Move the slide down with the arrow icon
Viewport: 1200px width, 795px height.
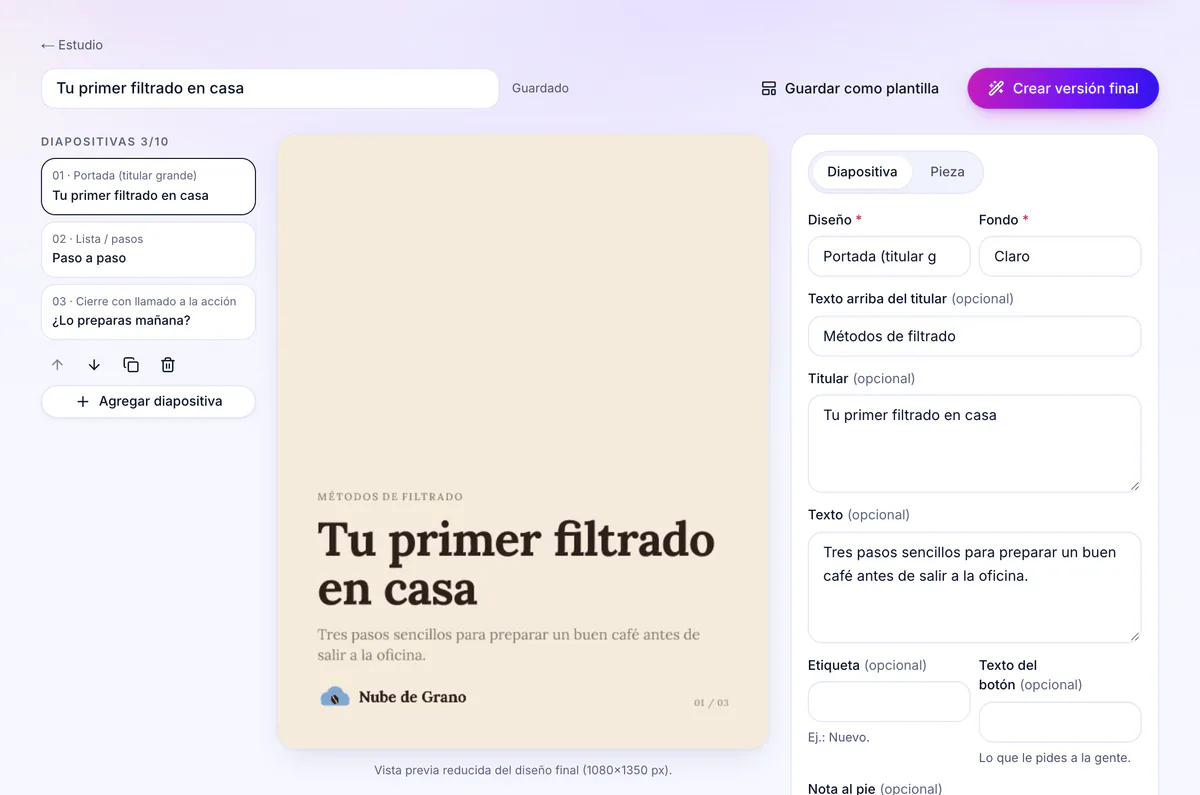click(94, 365)
